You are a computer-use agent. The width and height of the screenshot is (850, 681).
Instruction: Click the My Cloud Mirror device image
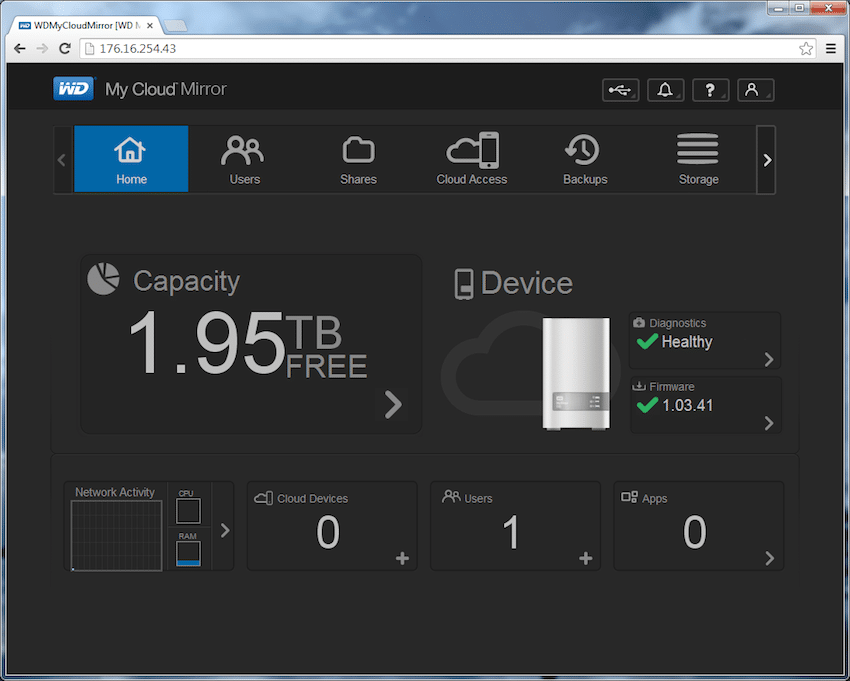point(576,374)
